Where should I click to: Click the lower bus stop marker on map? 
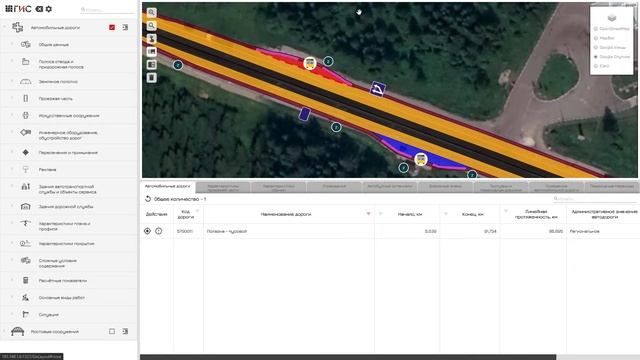[x=421, y=159]
